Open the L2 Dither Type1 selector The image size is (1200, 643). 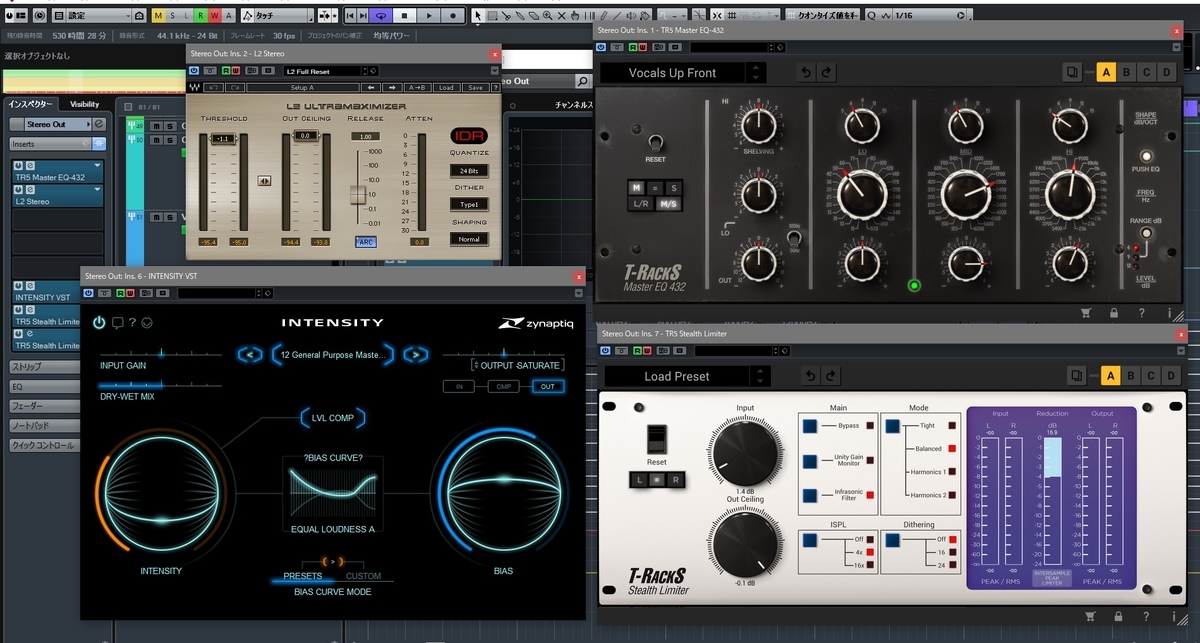(468, 204)
